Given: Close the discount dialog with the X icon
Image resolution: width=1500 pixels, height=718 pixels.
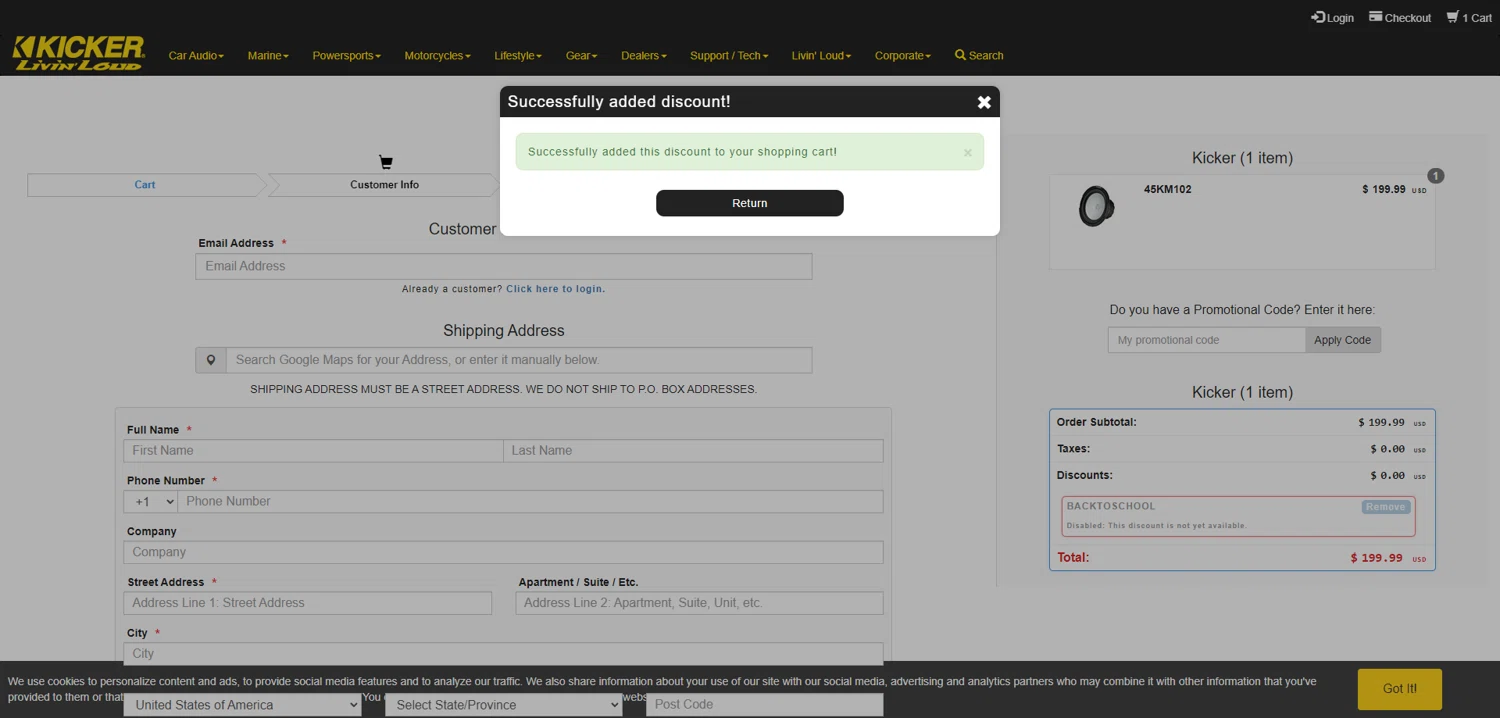Looking at the screenshot, I should point(984,102).
